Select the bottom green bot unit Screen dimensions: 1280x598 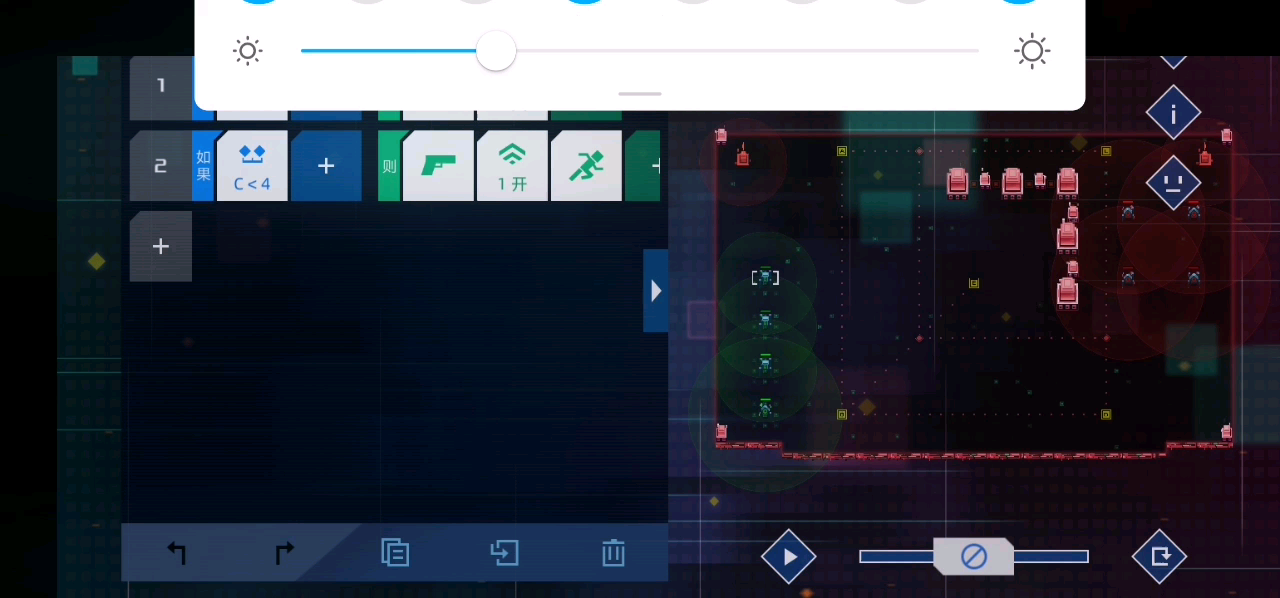click(x=765, y=407)
